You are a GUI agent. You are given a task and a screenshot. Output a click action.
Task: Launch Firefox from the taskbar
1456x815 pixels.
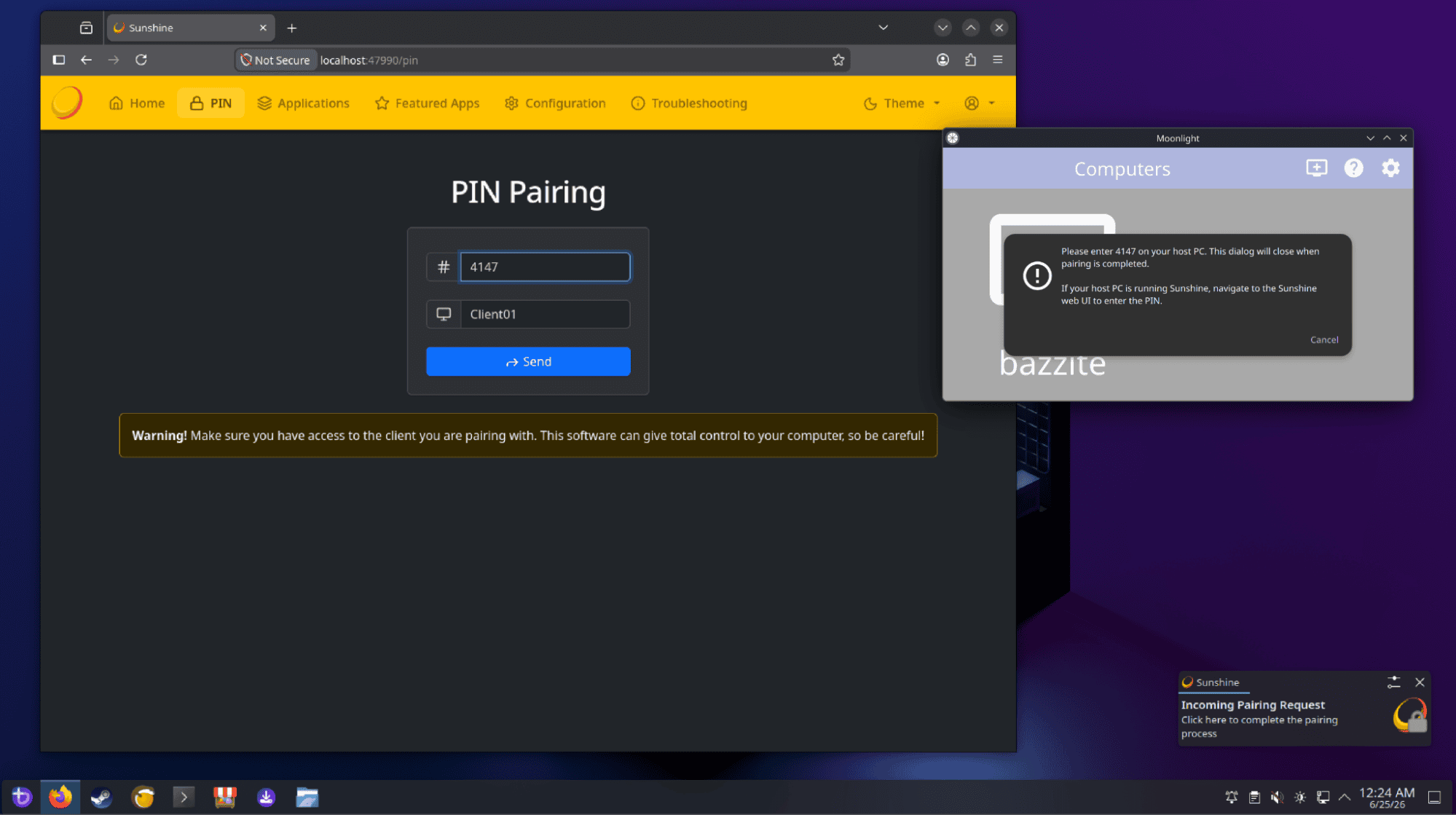(x=60, y=798)
